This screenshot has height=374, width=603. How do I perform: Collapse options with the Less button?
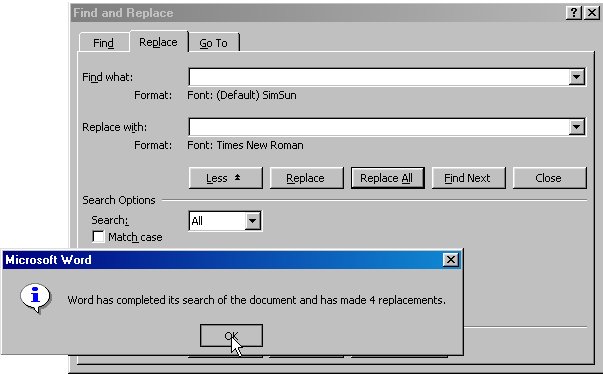pos(226,178)
